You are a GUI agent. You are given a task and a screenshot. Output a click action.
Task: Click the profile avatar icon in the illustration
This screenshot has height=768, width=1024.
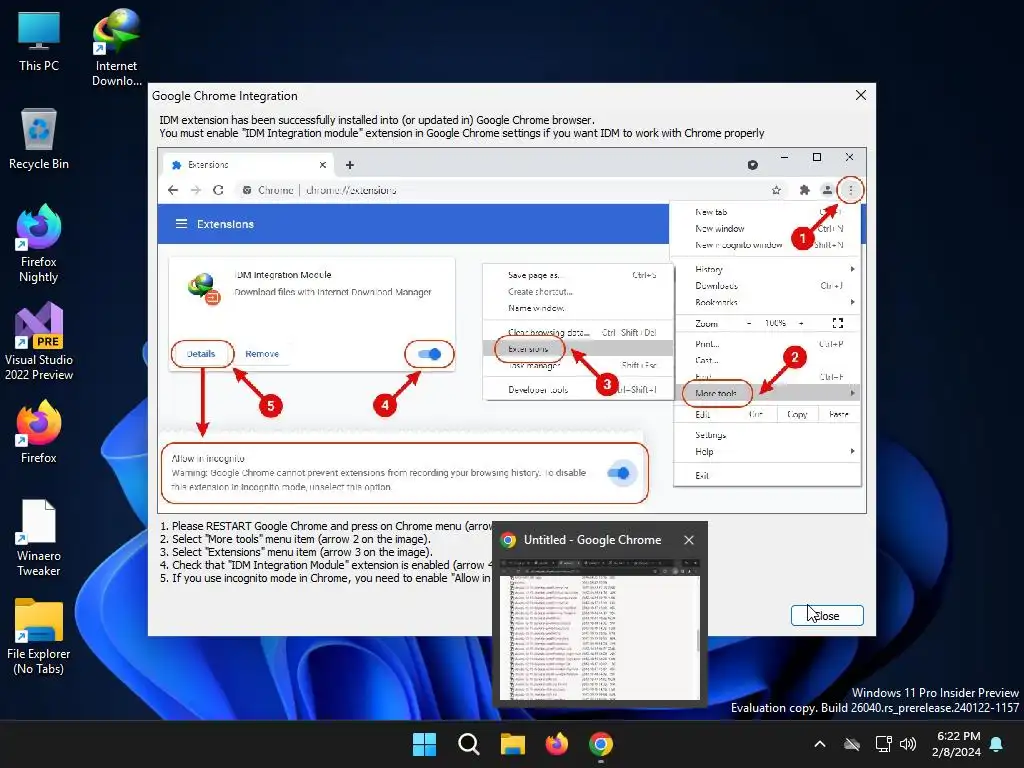(827, 190)
